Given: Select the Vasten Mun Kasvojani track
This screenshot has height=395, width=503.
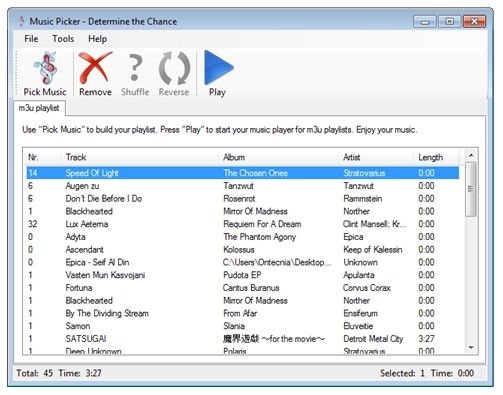Looking at the screenshot, I should (x=105, y=275).
